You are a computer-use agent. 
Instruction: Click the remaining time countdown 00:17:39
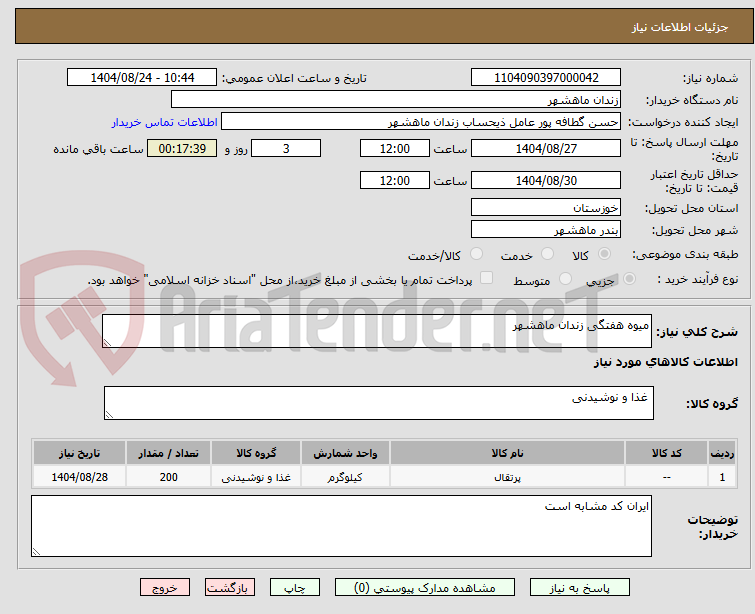coord(182,148)
